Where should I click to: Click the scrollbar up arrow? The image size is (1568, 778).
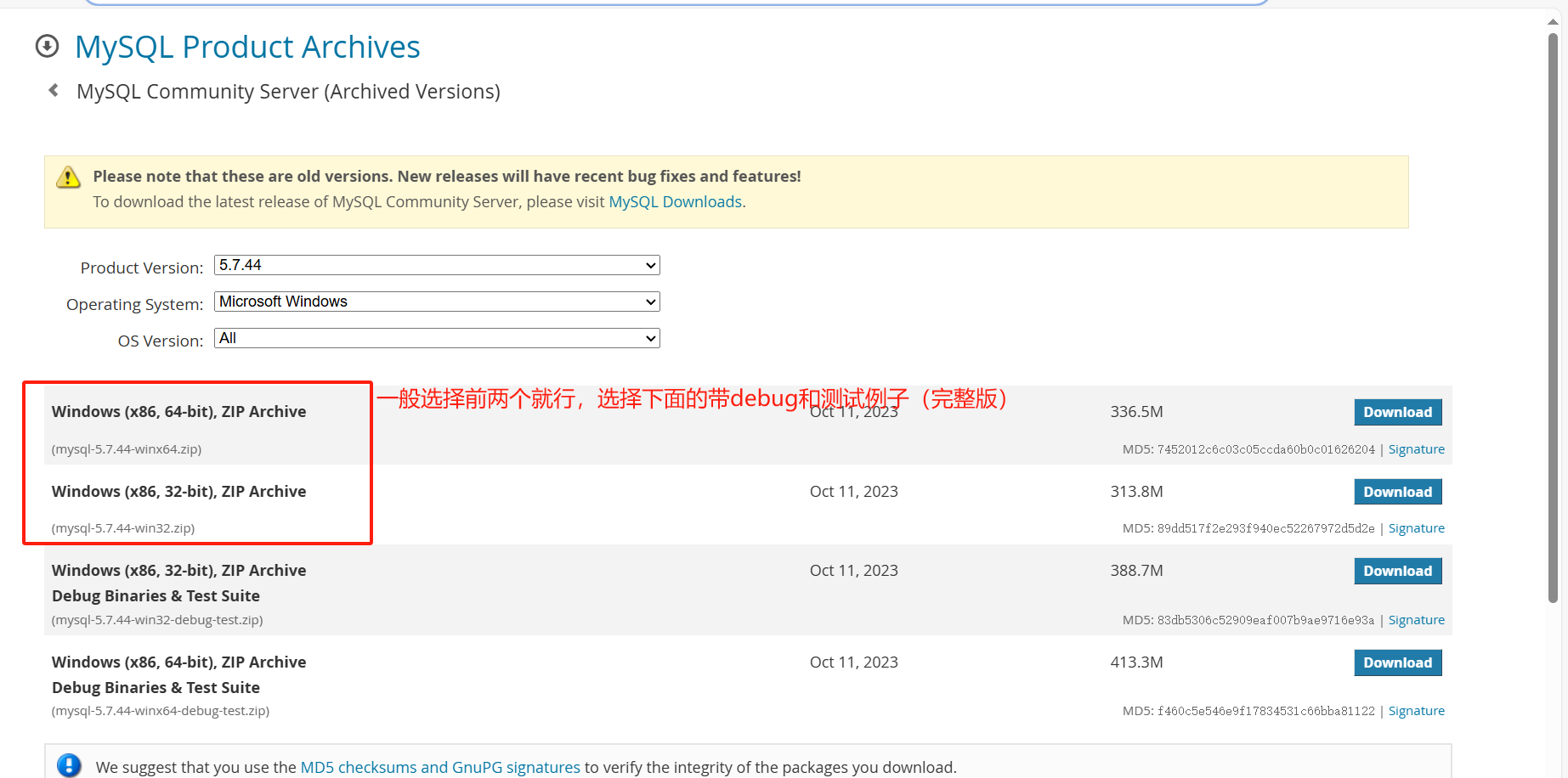click(x=1553, y=22)
